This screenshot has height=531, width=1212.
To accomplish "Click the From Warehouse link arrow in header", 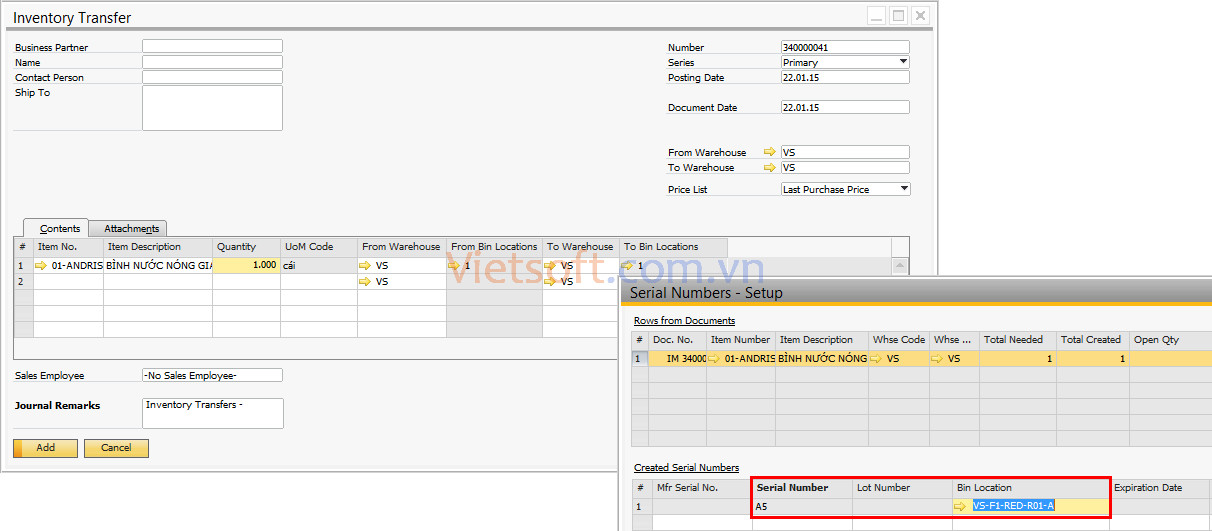I will pyautogui.click(x=769, y=153).
